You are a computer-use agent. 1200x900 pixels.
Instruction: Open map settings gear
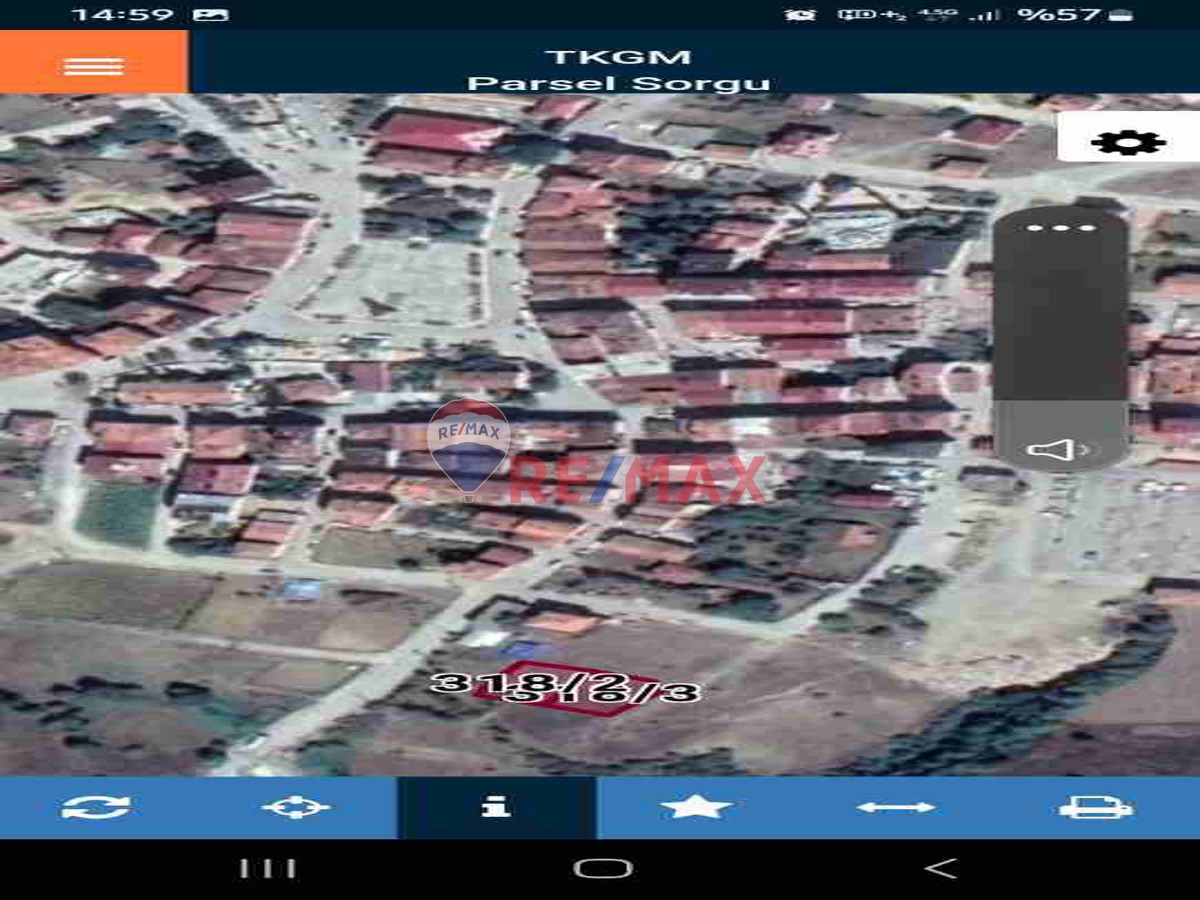(1127, 141)
